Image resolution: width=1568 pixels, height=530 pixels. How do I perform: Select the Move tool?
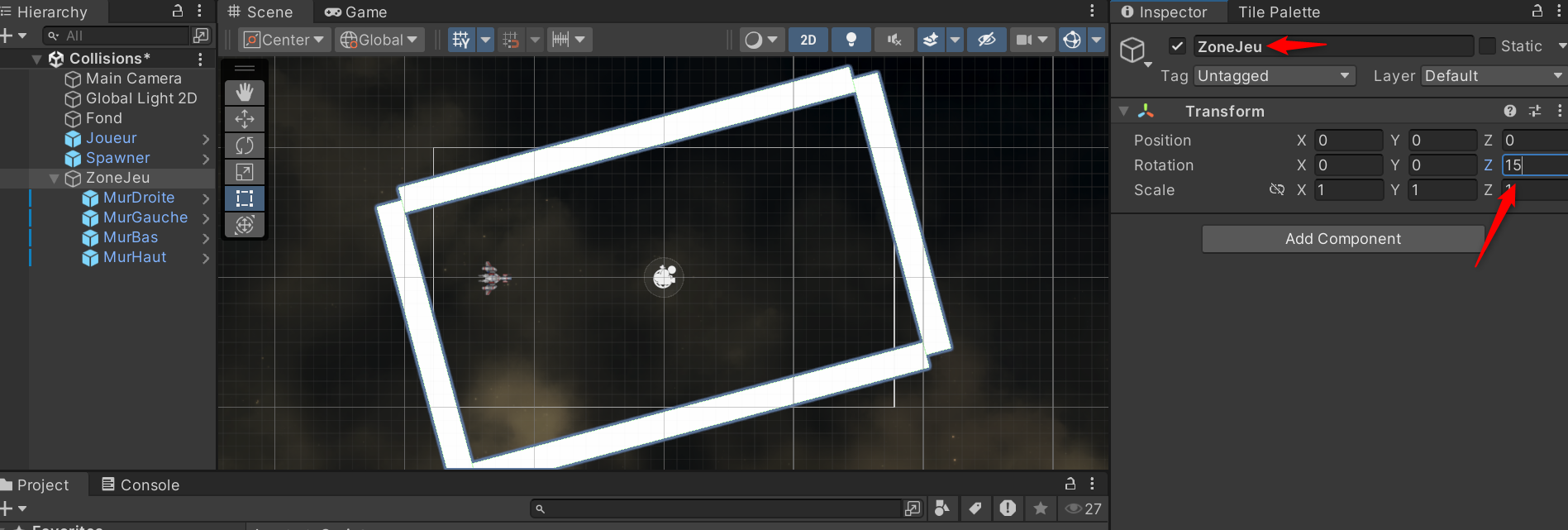(245, 119)
